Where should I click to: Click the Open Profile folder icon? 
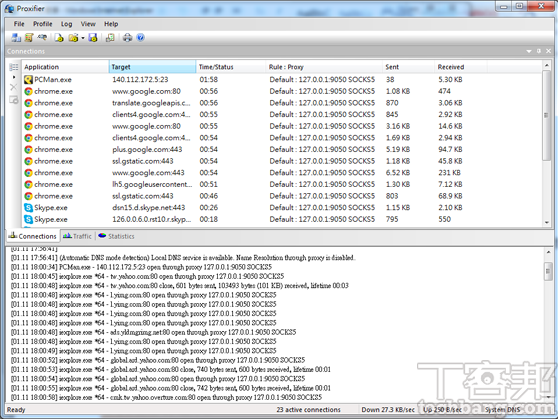pos(73,37)
